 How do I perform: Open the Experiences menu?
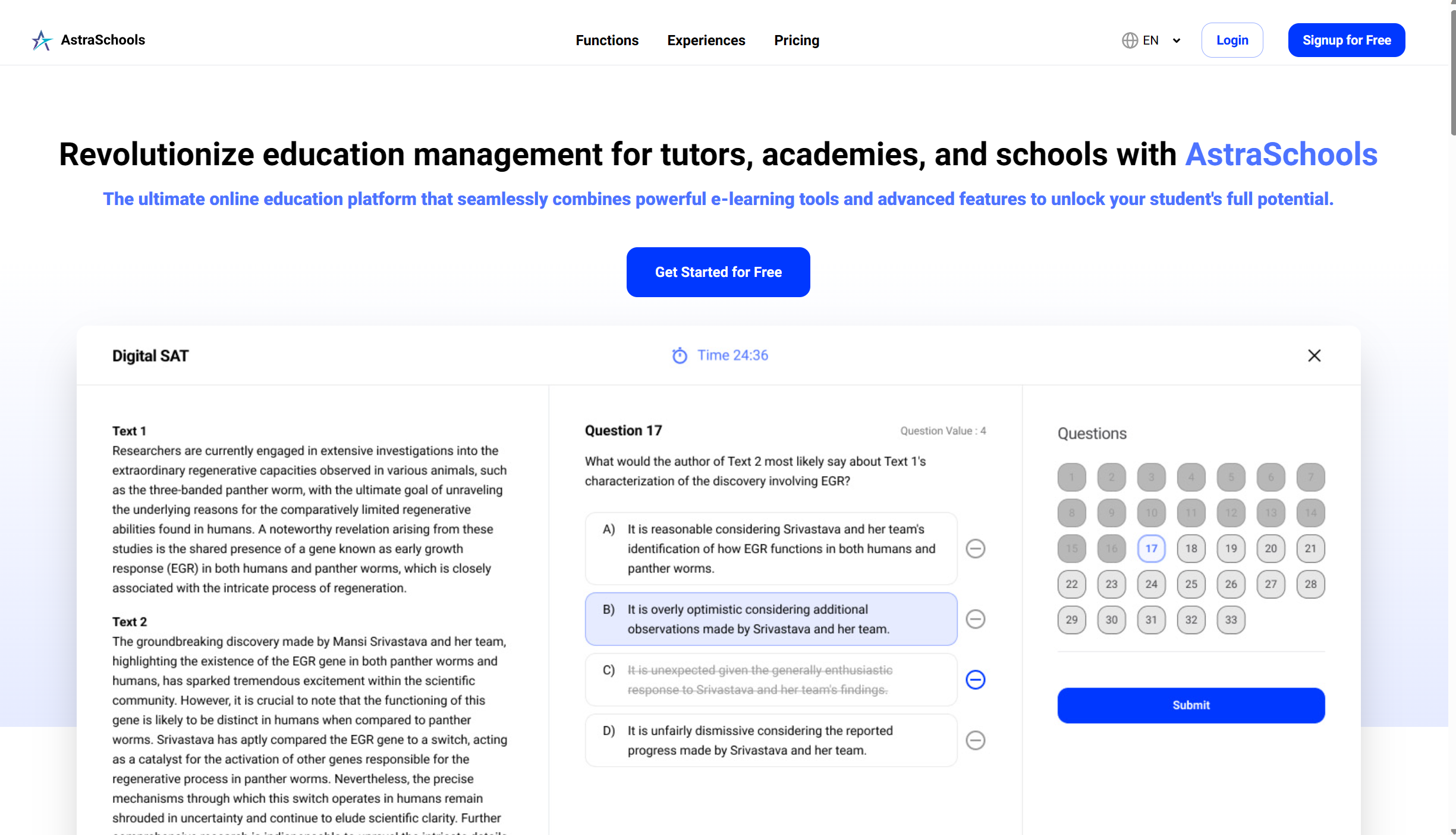click(x=706, y=40)
